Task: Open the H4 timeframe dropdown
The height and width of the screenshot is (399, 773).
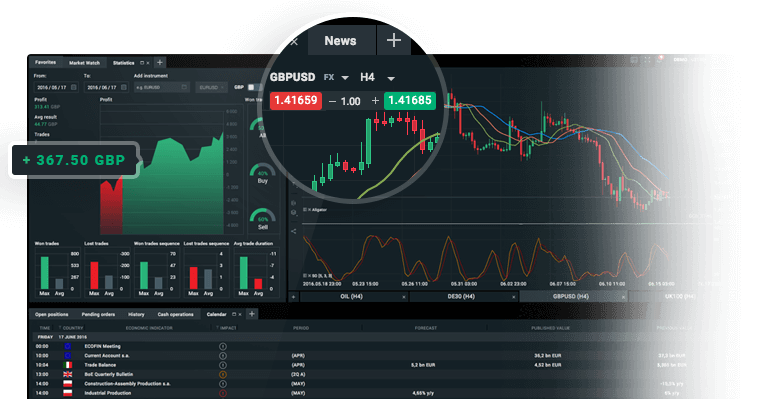Action: (x=391, y=78)
